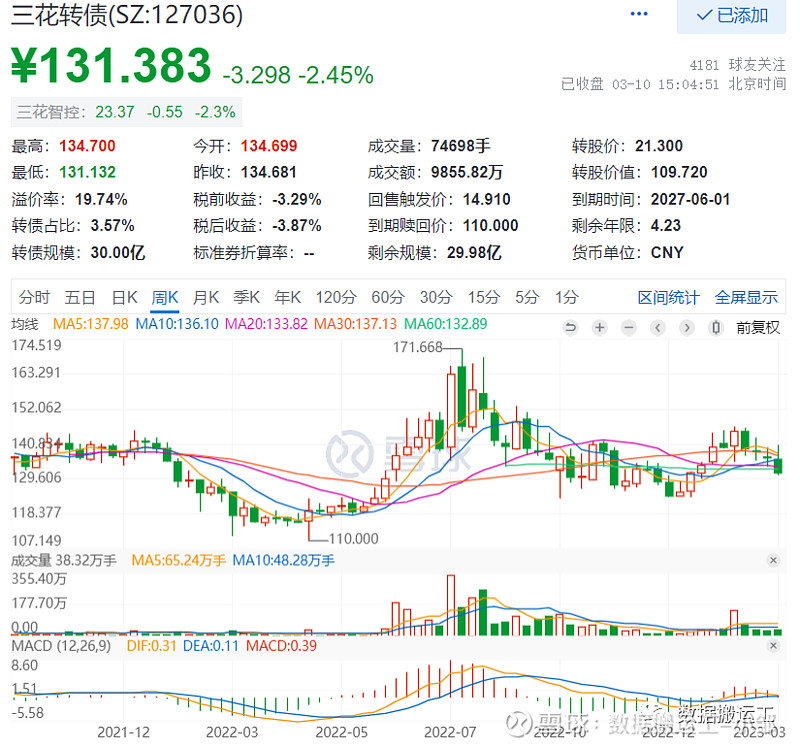Click the MA30:137.13 legend label
The height and width of the screenshot is (749, 800).
[x=355, y=324]
